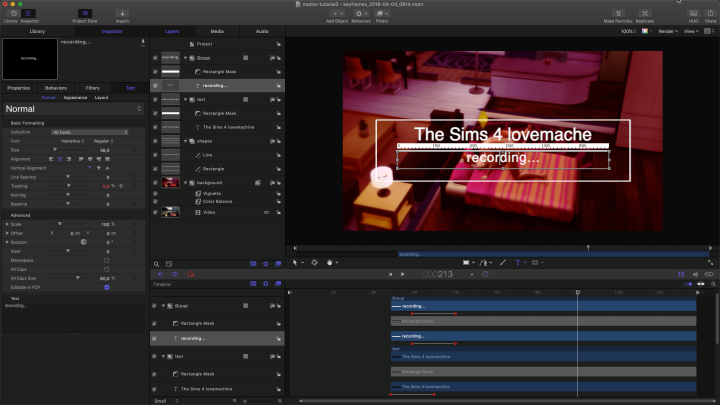
Task: Select the rectangle mask tool
Action: click(x=535, y=263)
